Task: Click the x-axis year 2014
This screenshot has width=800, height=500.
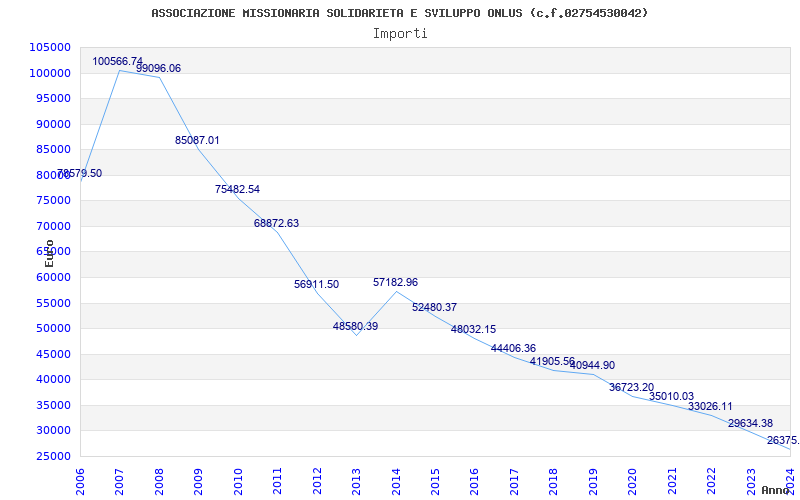Action: (396, 481)
